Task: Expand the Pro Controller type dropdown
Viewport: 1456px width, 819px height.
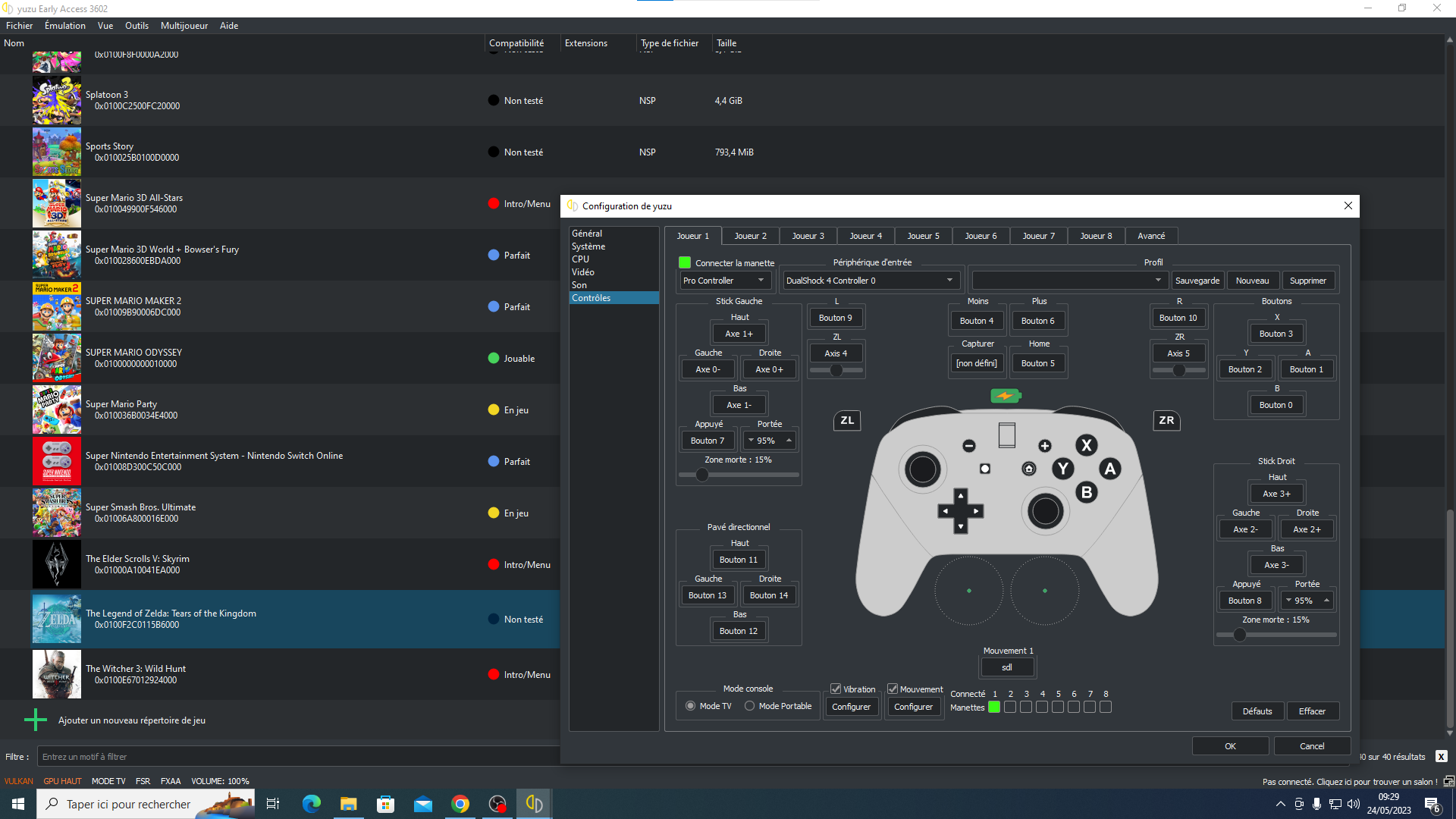Action: [725, 281]
